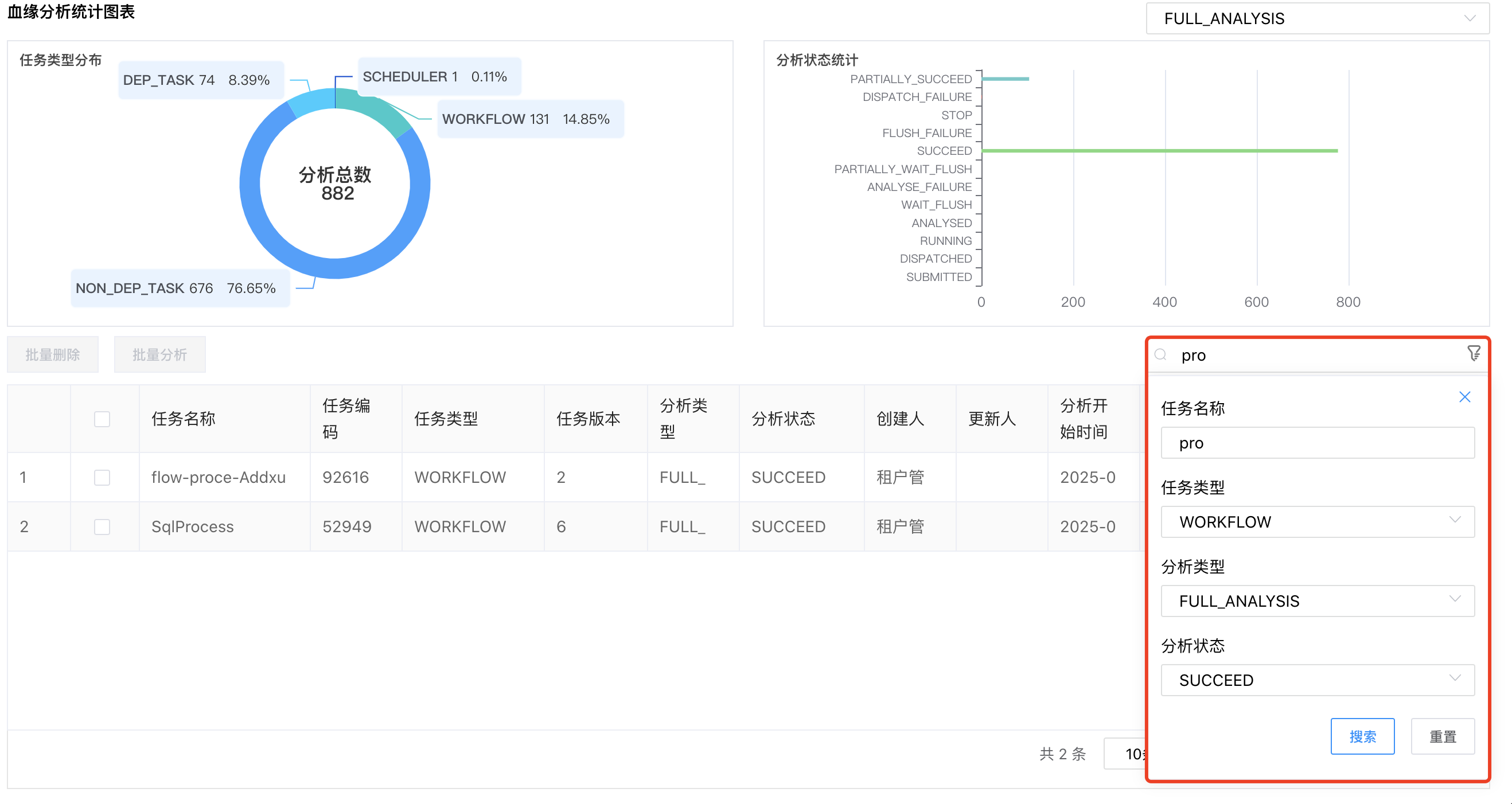The width and height of the screenshot is (1512, 804).
Task: Click the 批量删除 batch delete button
Action: [53, 354]
